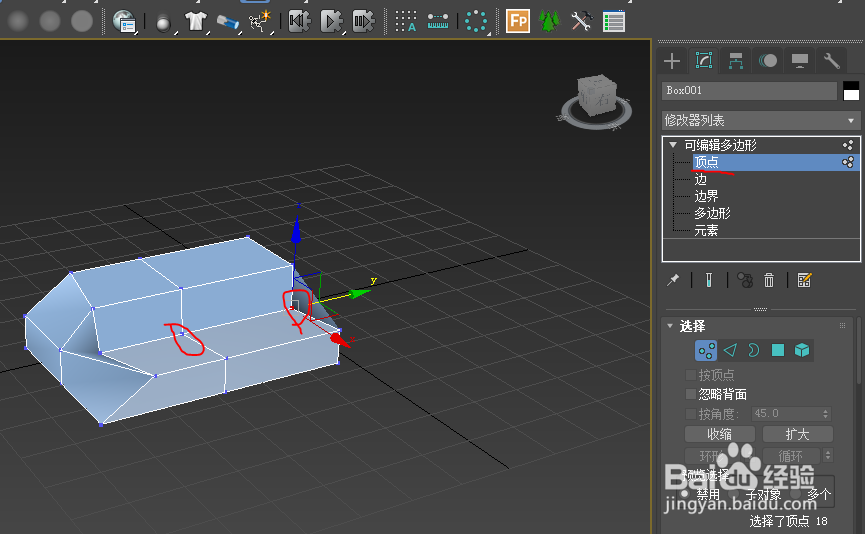Screen dimensions: 865x534
Task: Activate the polygon selection square icon
Action: (778, 350)
